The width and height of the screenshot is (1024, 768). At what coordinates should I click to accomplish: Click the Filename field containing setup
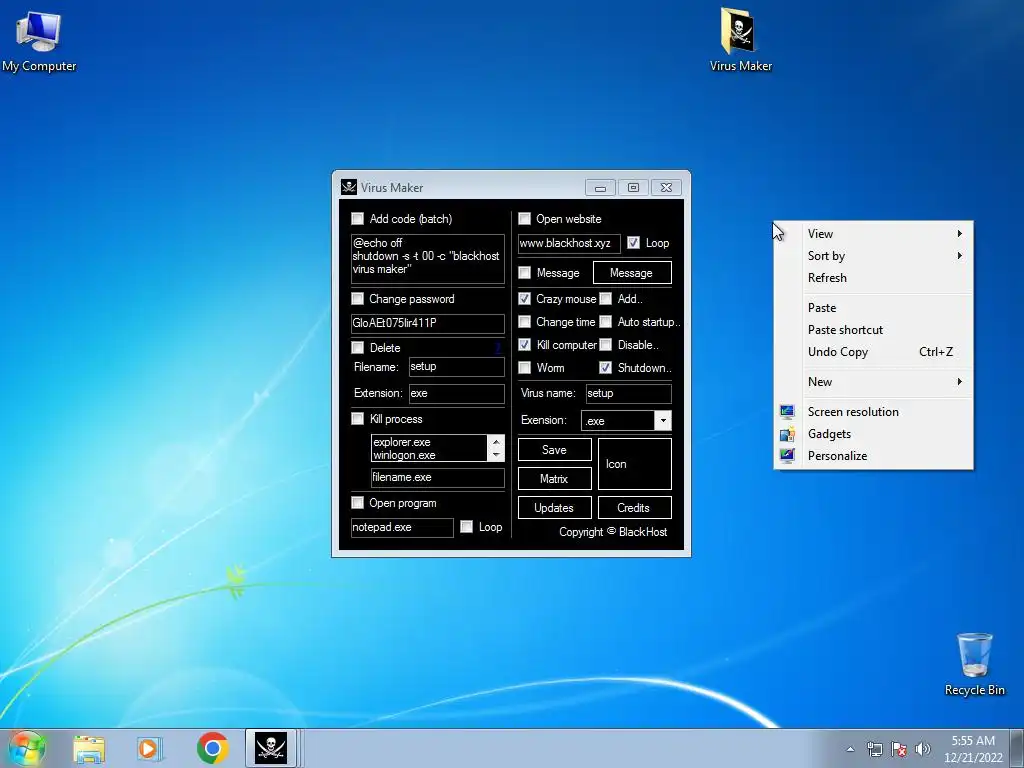[x=456, y=366]
